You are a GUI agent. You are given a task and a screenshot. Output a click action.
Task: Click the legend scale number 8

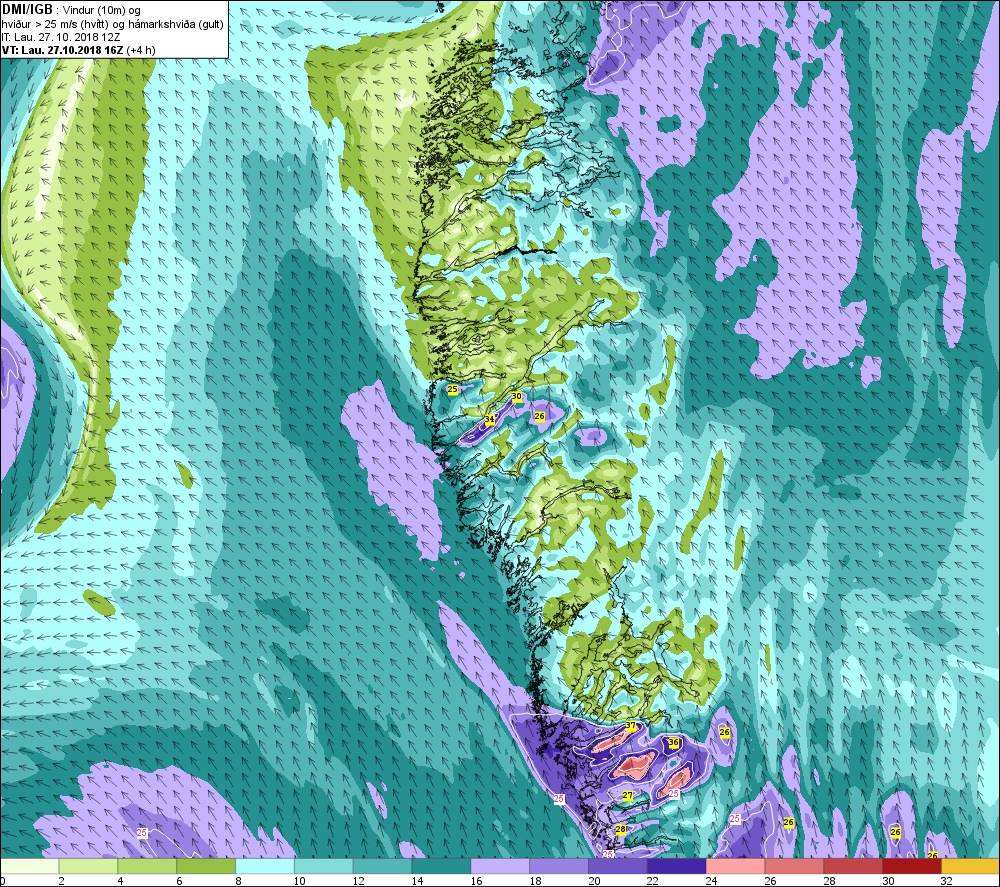point(238,881)
